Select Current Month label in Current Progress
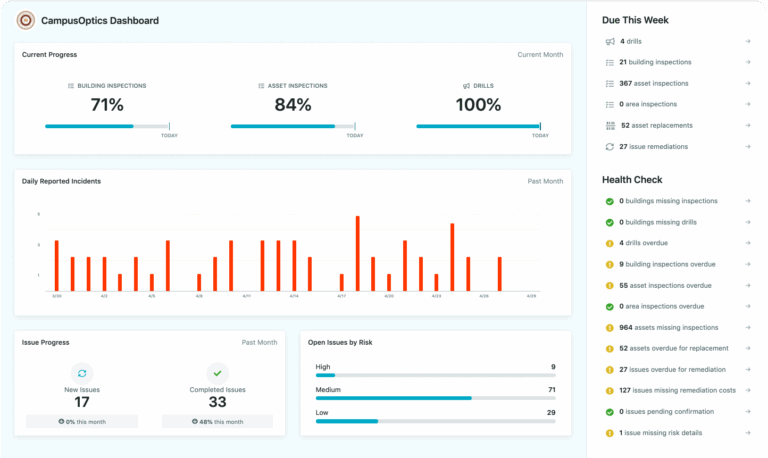The image size is (768, 458). pos(540,55)
